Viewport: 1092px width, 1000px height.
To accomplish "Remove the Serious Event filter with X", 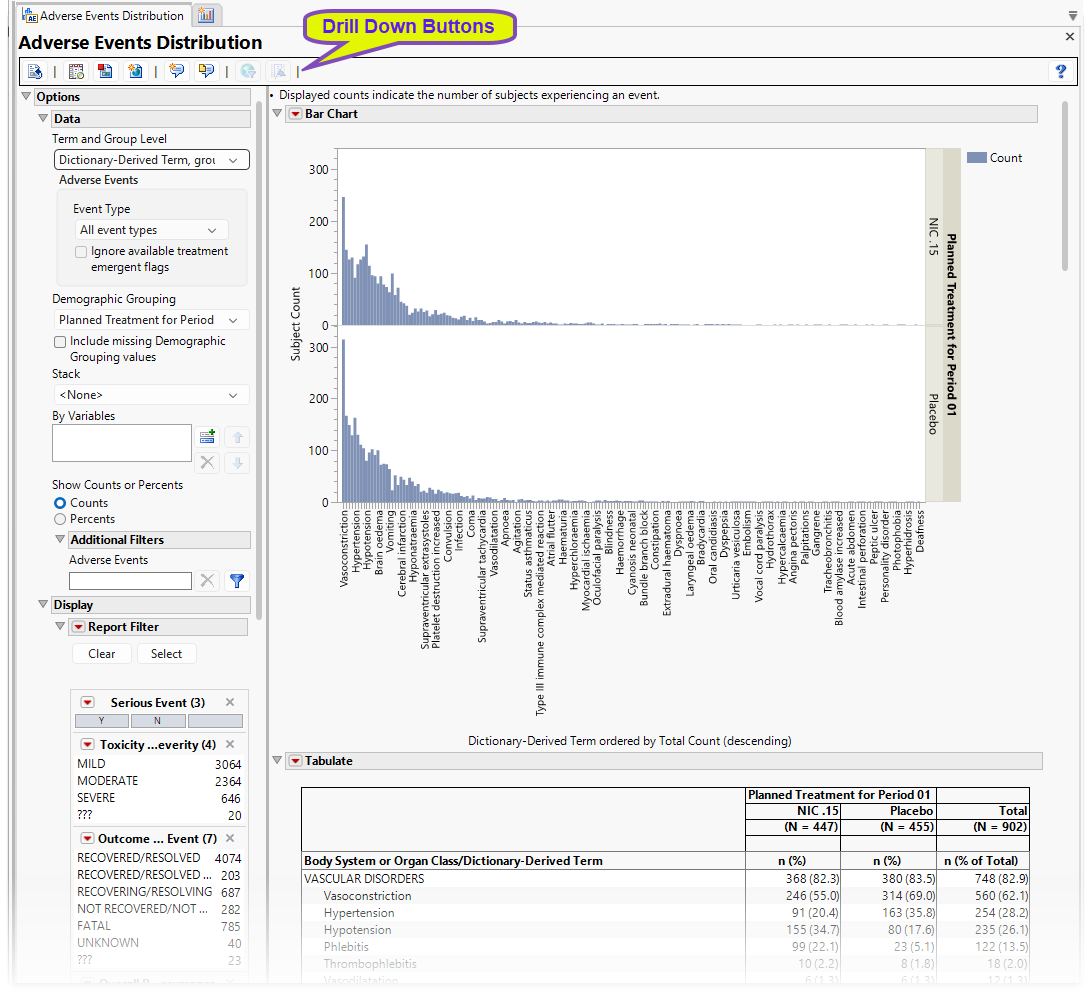I will point(230,702).
